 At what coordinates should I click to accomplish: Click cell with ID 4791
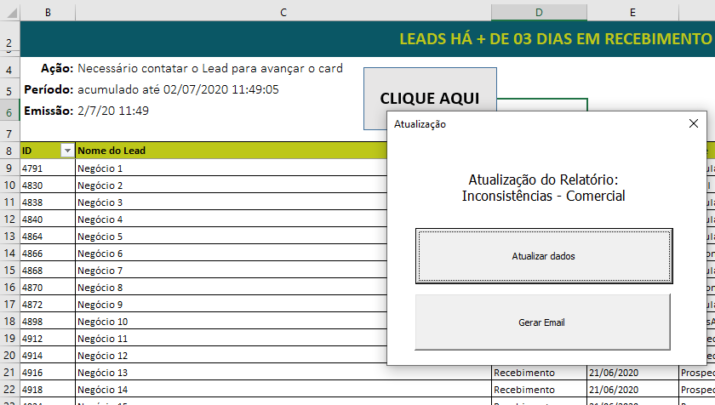(x=47, y=169)
